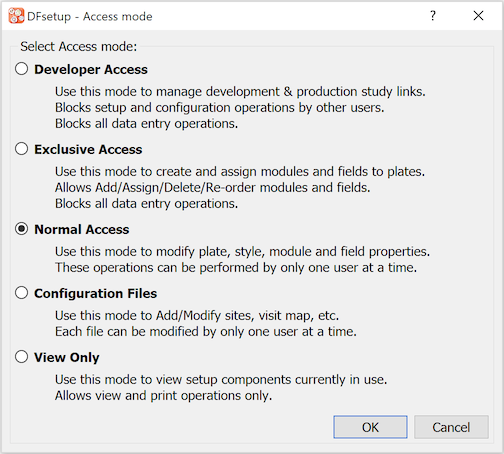The height and width of the screenshot is (454, 504).
Task: Click the Normal Access bold label
Action: (x=82, y=229)
